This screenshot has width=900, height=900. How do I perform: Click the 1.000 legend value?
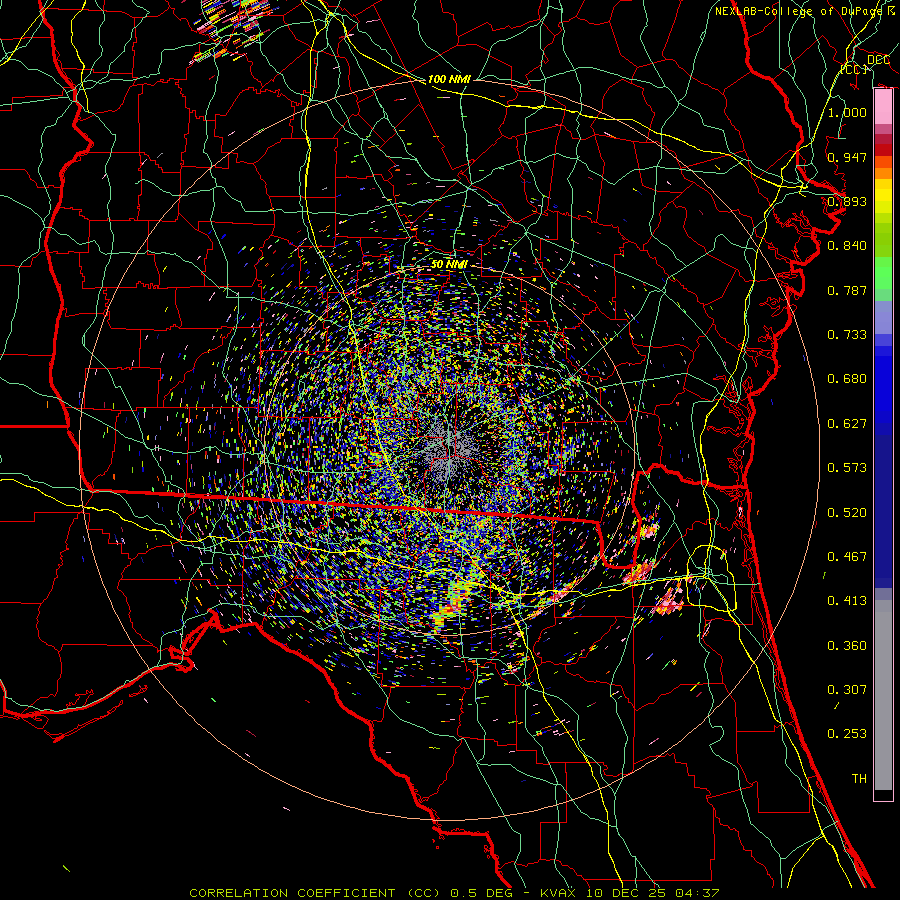pos(847,112)
